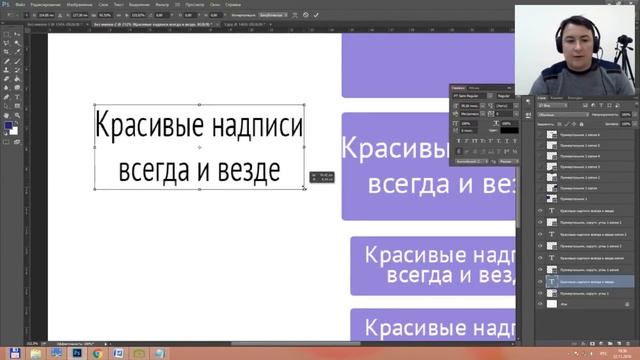Select the Eyedropper tool

(x=17, y=52)
